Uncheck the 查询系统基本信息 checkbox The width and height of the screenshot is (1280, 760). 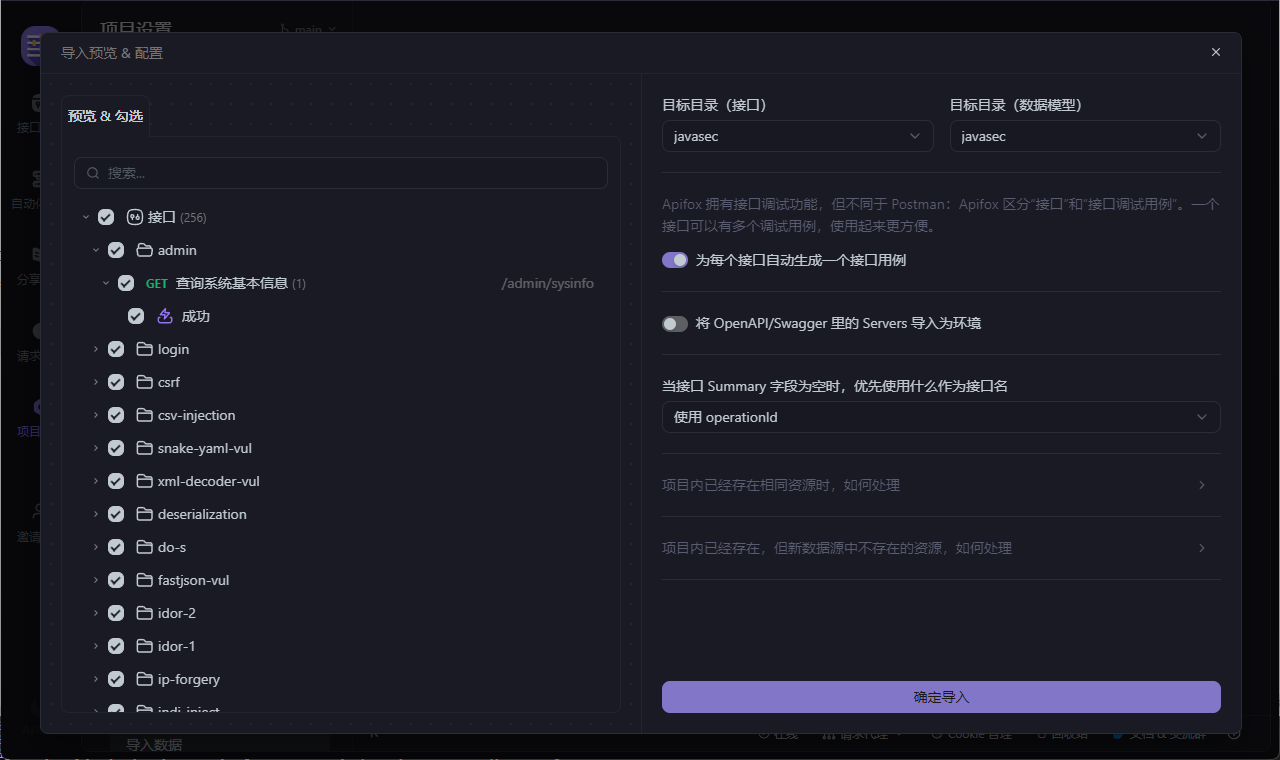[x=126, y=283]
